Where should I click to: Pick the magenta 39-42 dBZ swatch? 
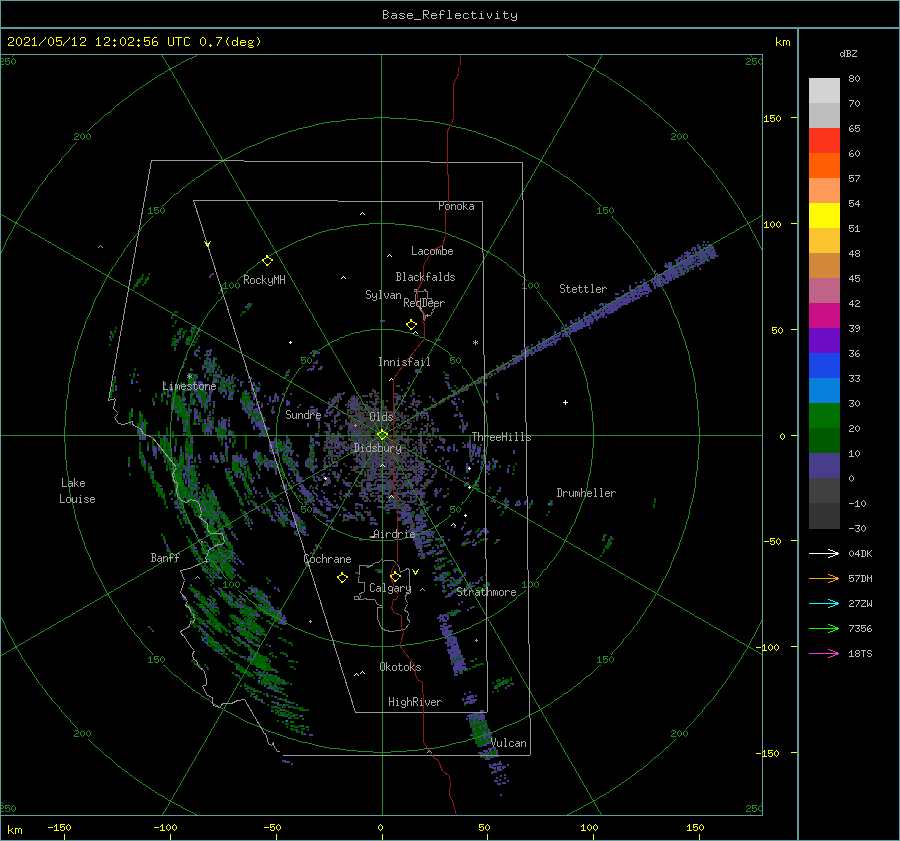click(x=824, y=316)
